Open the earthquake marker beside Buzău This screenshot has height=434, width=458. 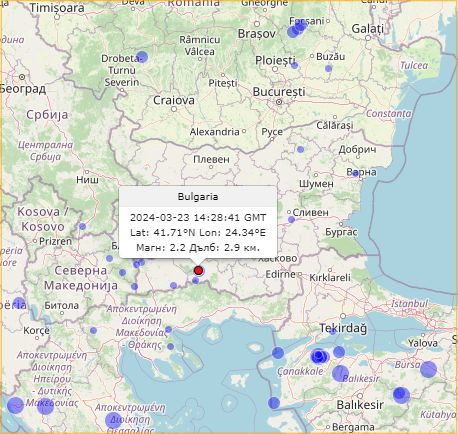(x=329, y=69)
